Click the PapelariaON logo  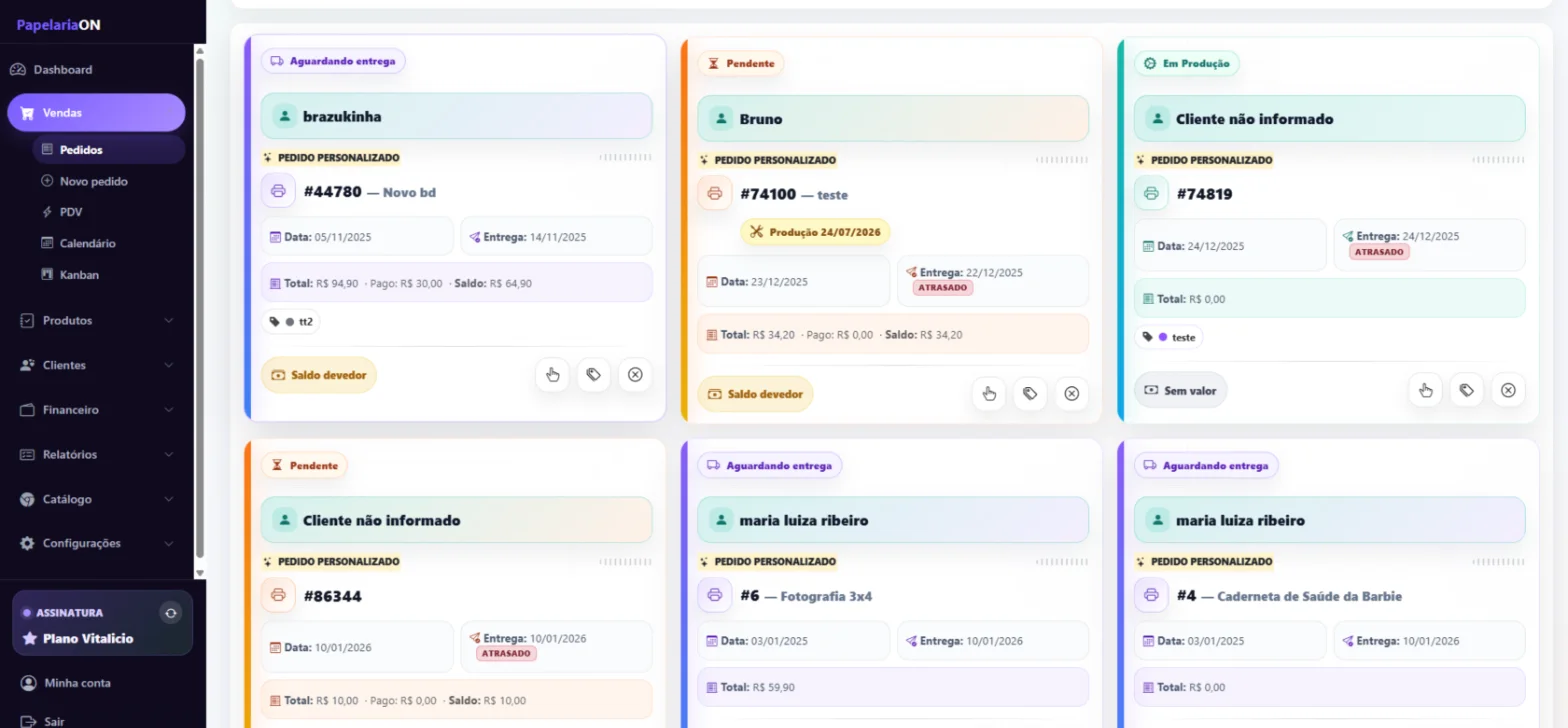pyautogui.click(x=58, y=25)
